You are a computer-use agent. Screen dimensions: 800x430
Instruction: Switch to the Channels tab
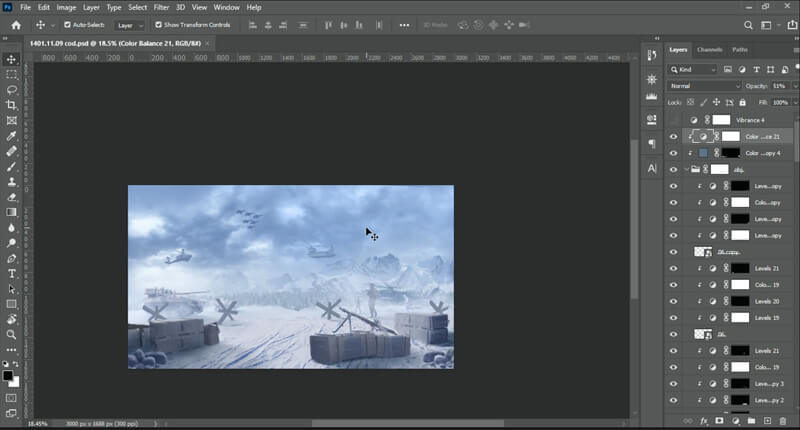[x=709, y=49]
